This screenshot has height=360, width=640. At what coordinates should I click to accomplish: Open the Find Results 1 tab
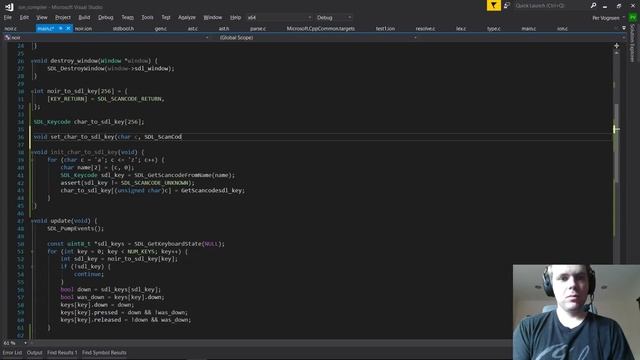click(62, 353)
